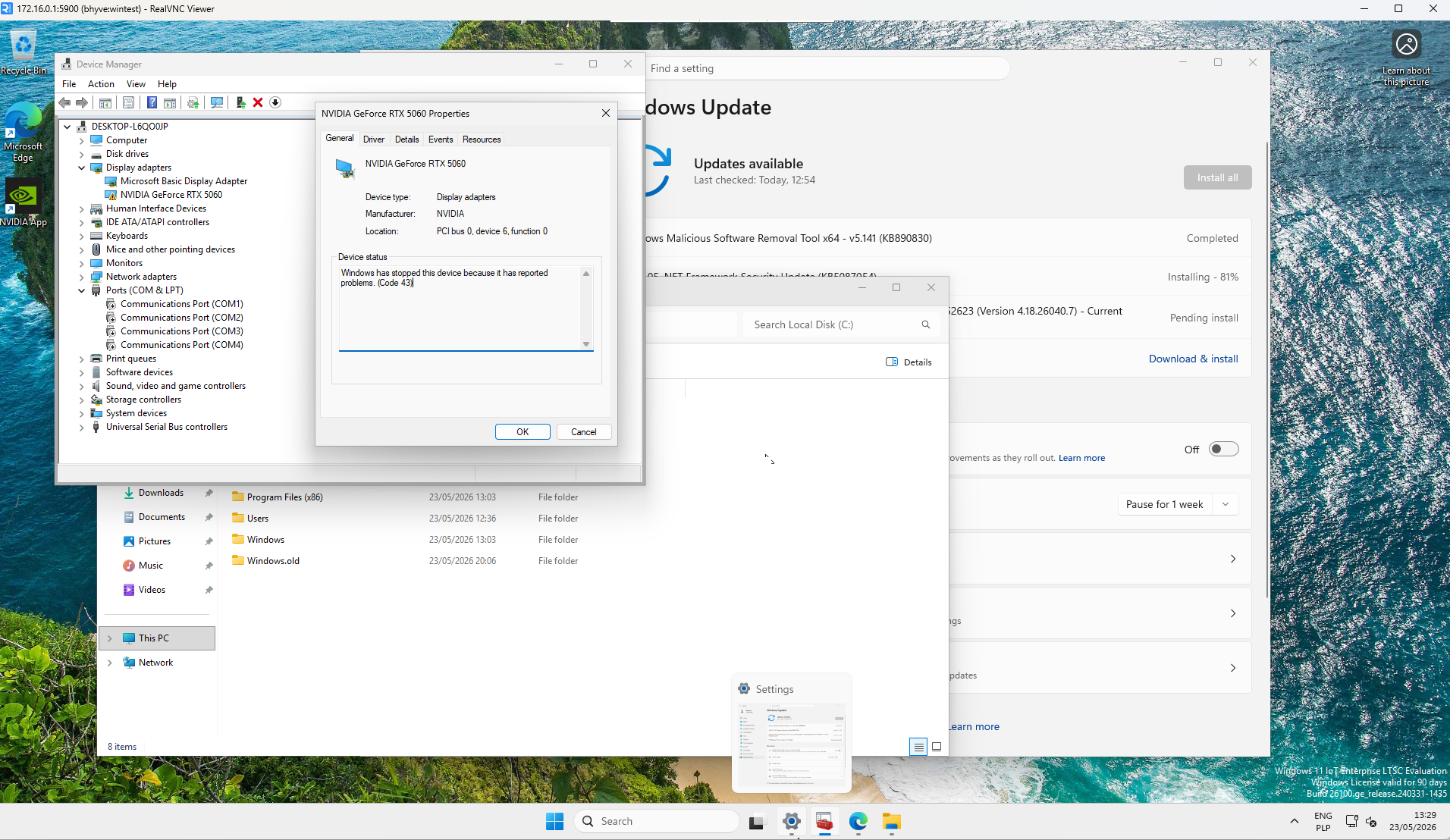Switch to the Details tab in Properties dialog
This screenshot has height=840, width=1450.
[406, 139]
